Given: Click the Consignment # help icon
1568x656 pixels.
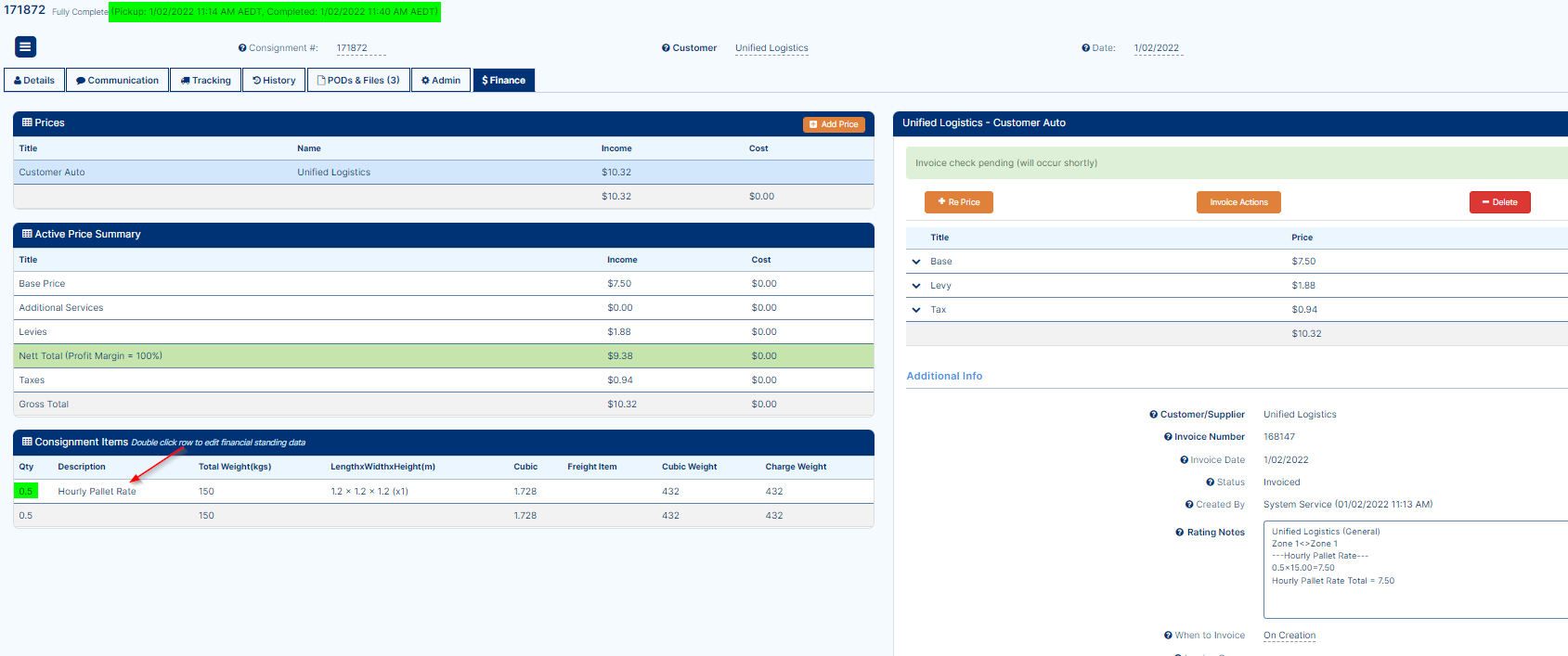Looking at the screenshot, I should point(242,48).
